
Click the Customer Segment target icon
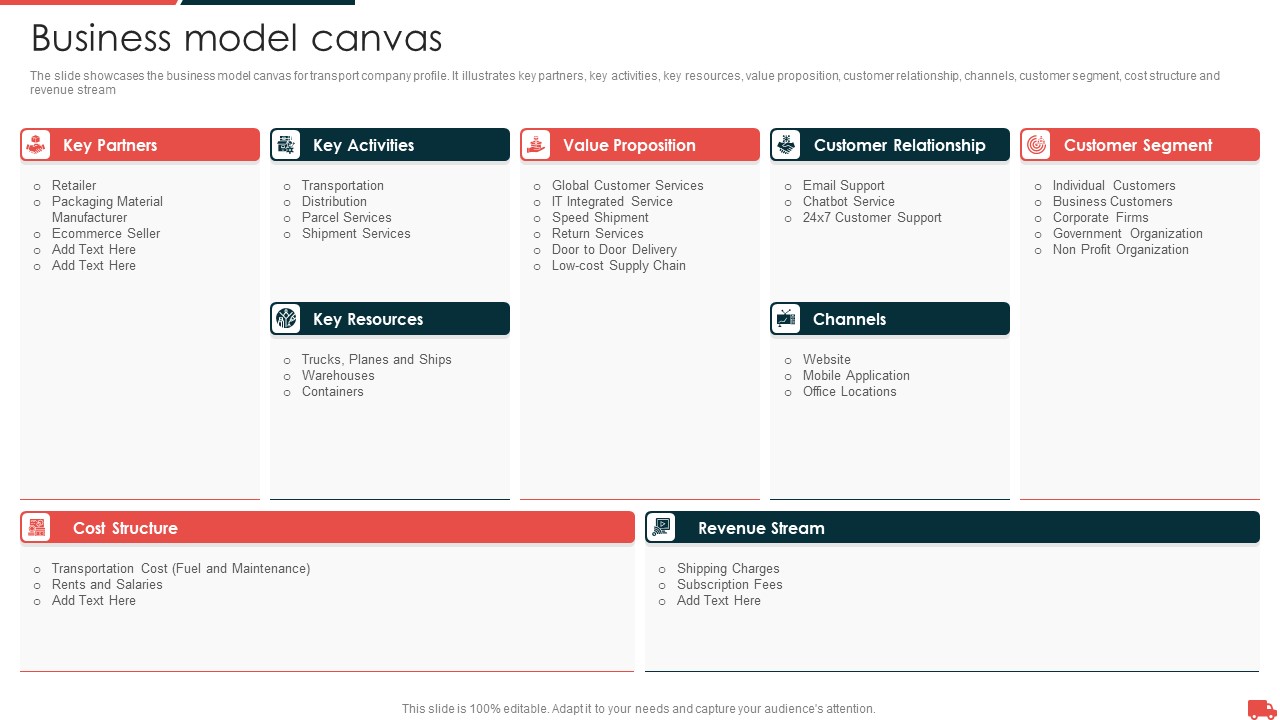[1037, 145]
